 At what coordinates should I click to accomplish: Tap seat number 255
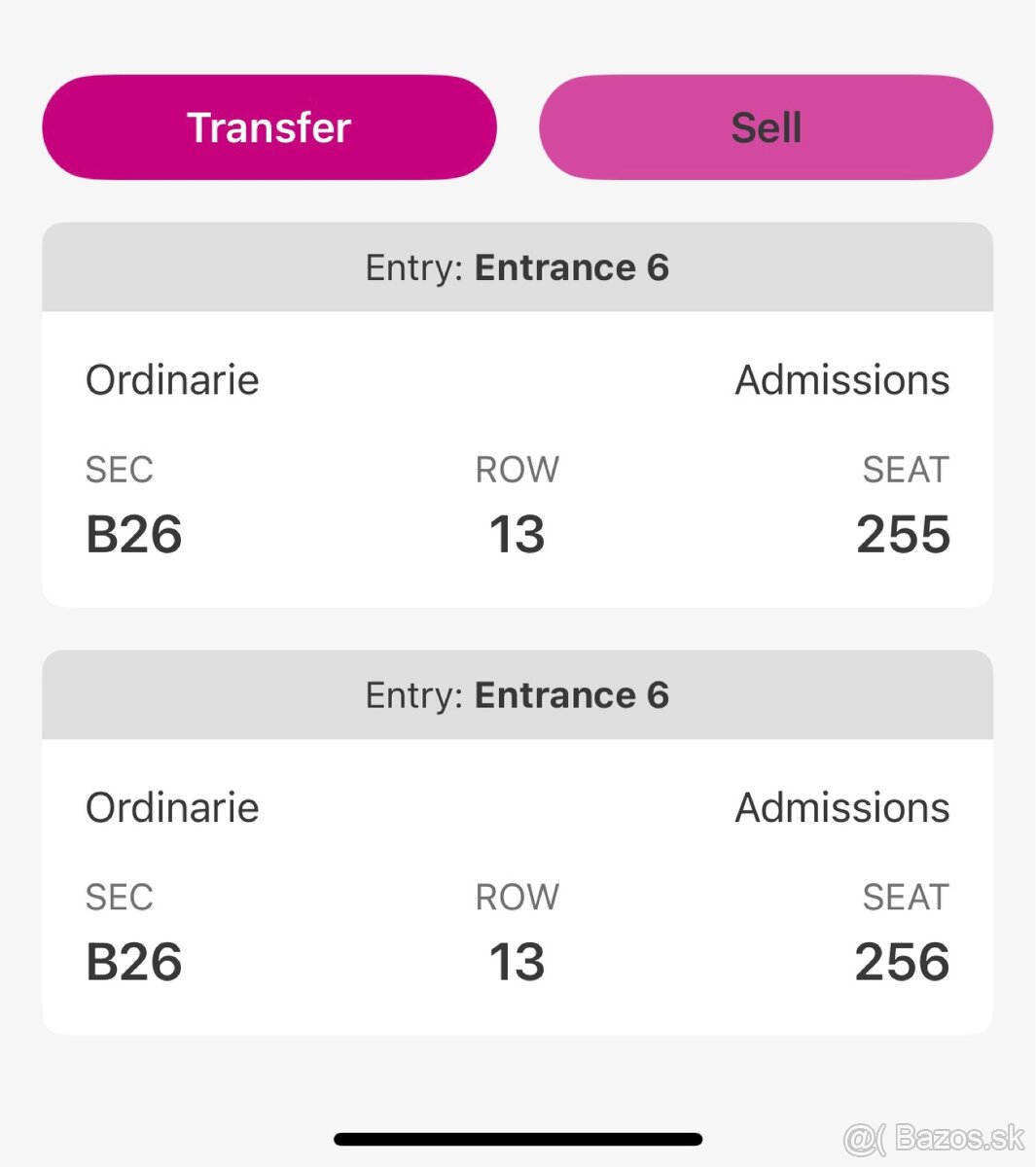pyautogui.click(x=903, y=535)
